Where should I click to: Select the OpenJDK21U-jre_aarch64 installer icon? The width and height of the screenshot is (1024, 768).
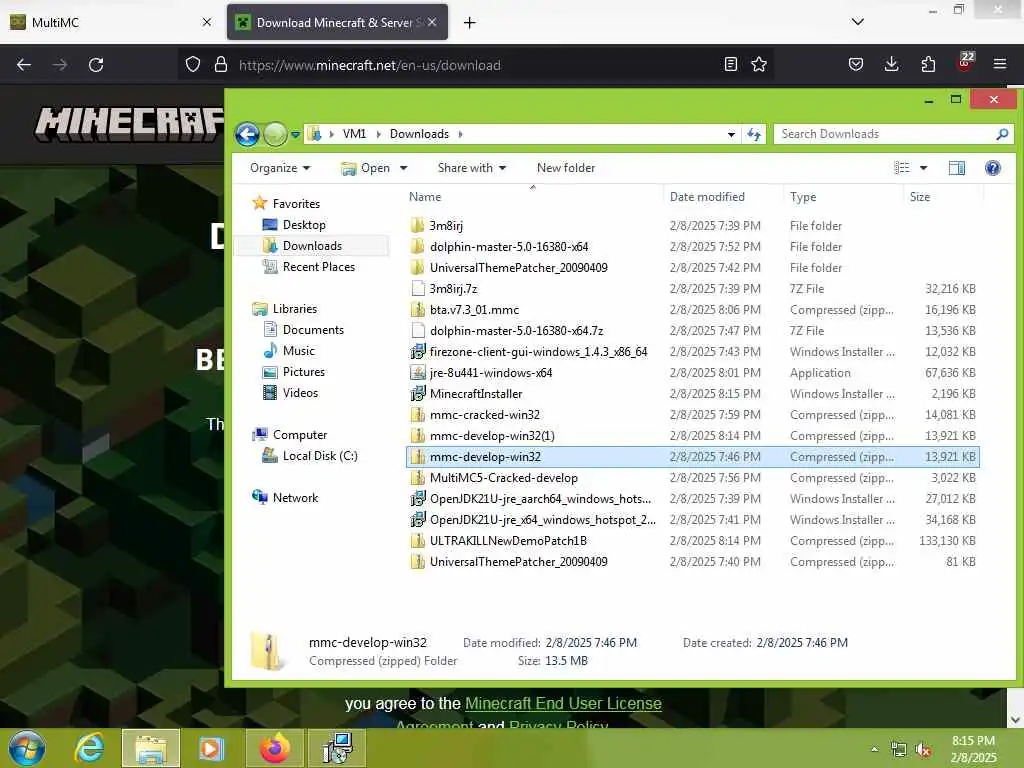point(418,498)
